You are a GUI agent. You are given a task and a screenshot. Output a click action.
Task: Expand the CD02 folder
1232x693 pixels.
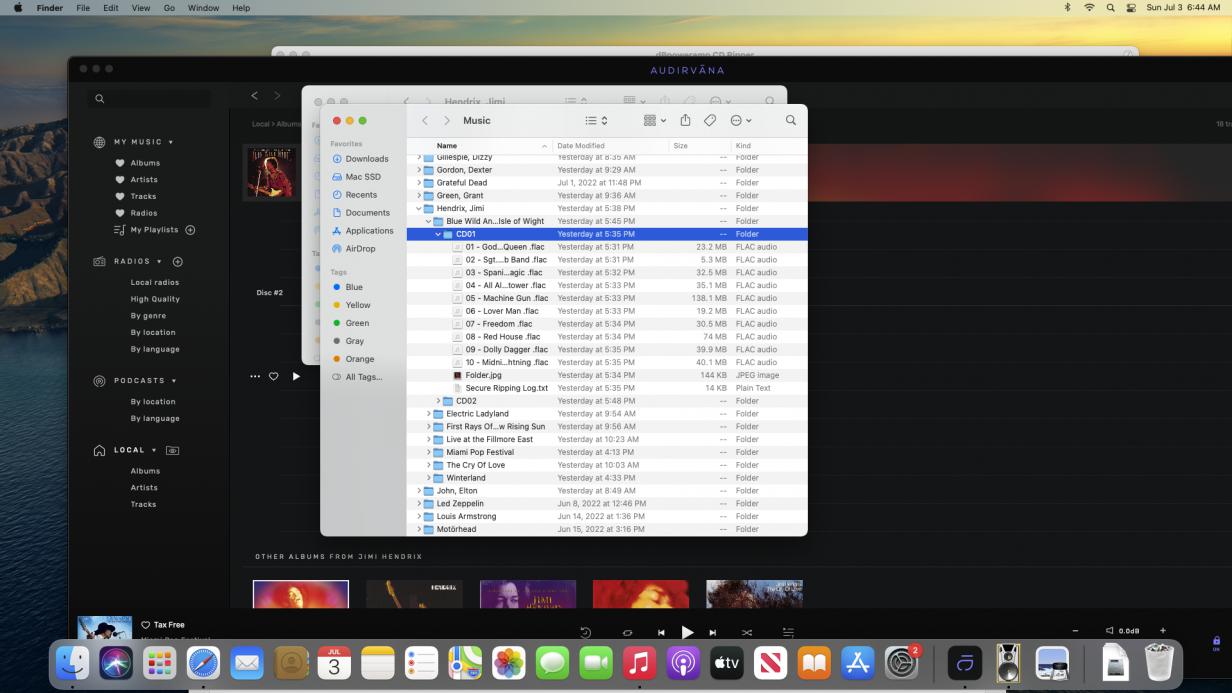coord(438,401)
